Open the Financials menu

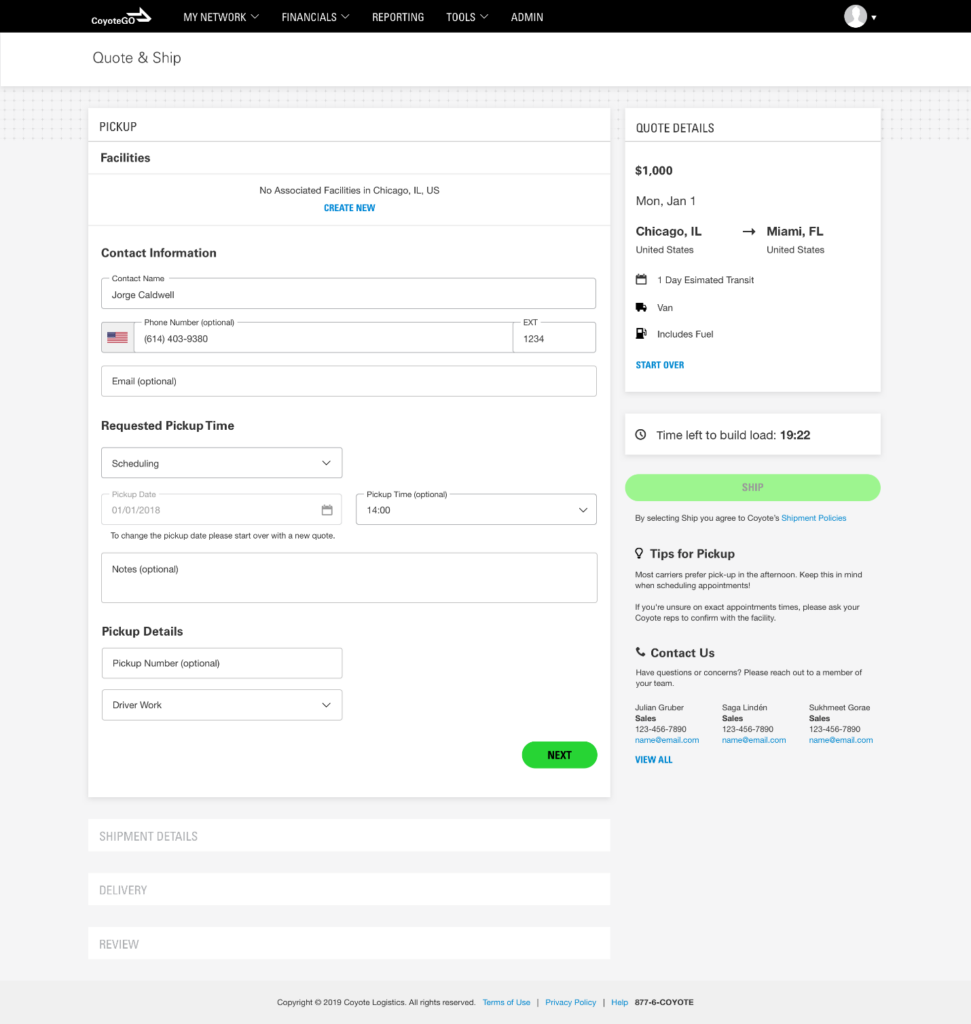coord(315,17)
